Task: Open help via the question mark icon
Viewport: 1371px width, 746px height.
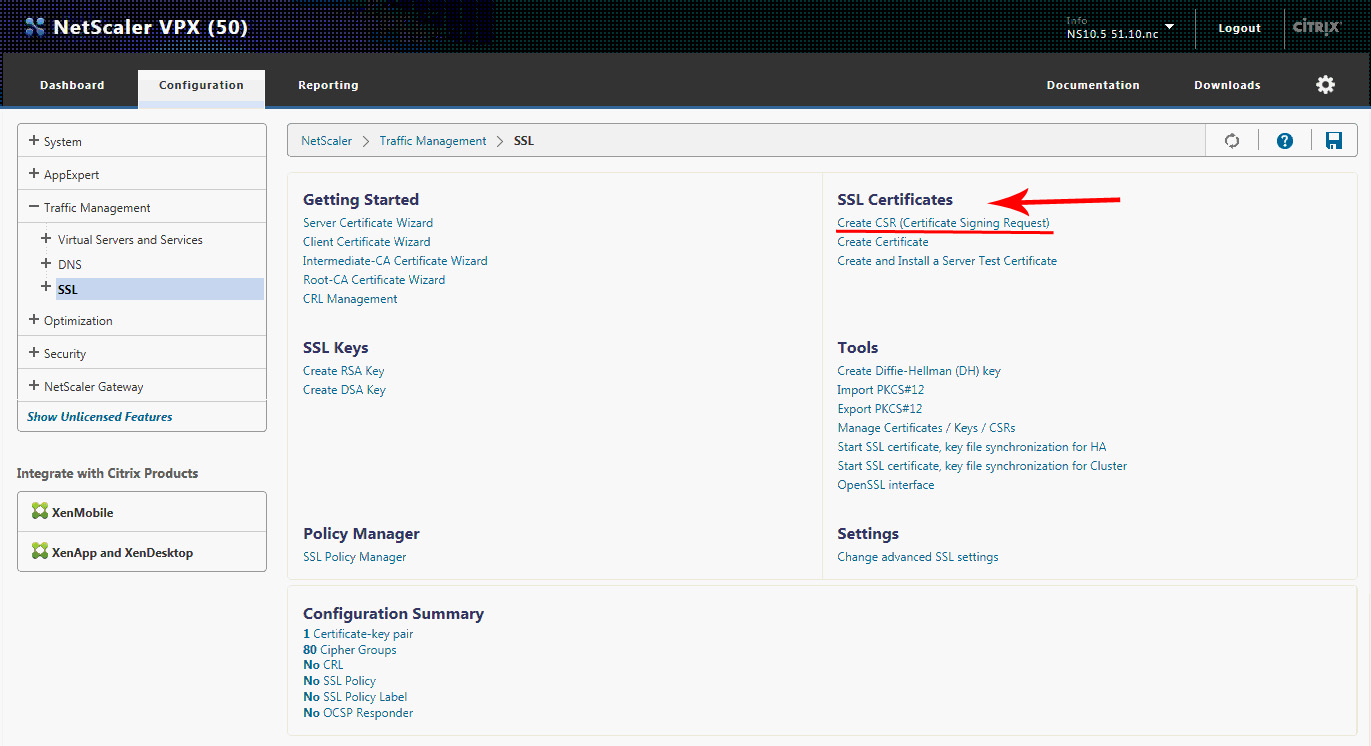Action: click(1285, 141)
